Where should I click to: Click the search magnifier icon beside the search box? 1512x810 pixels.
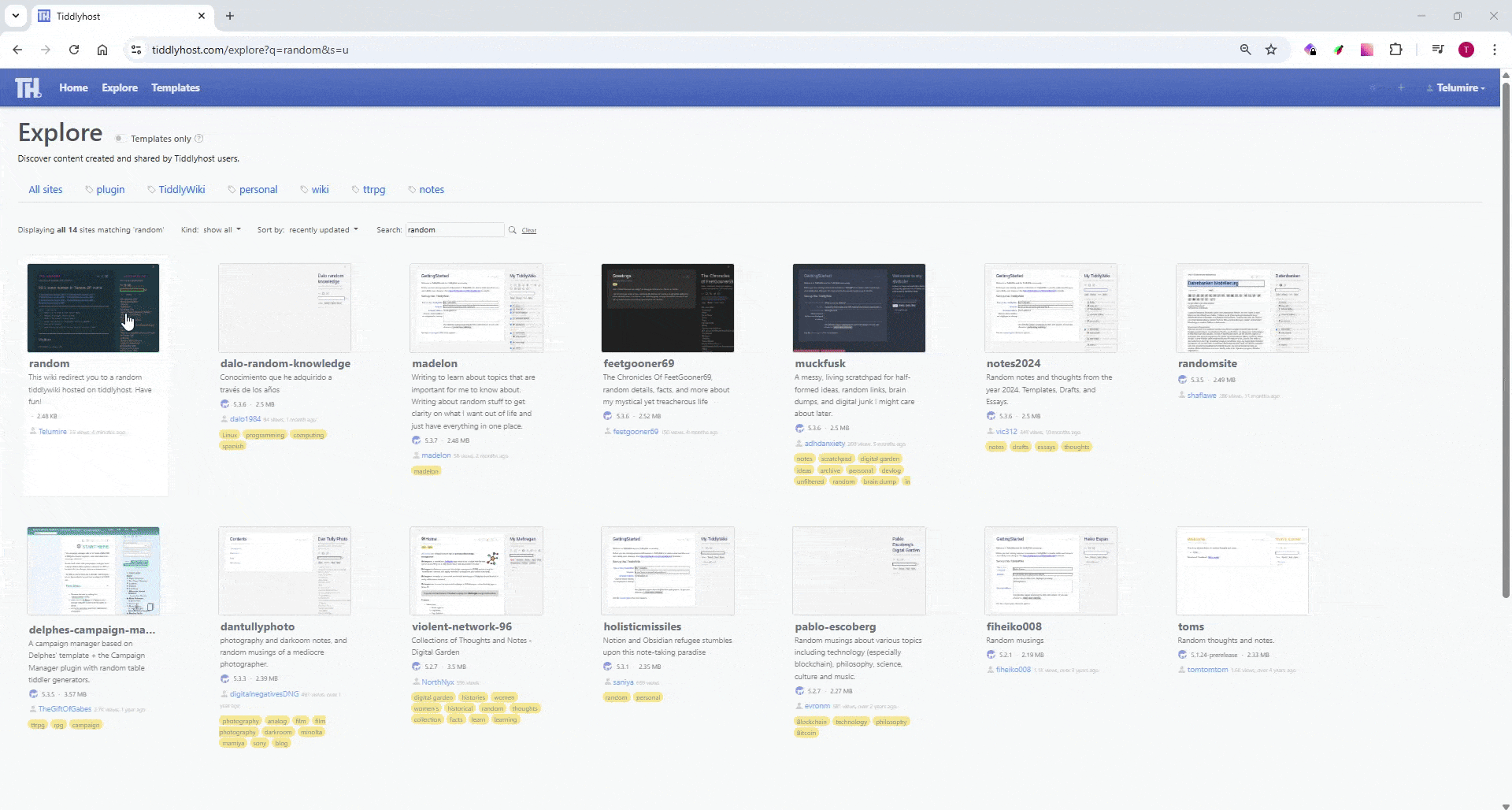click(513, 230)
